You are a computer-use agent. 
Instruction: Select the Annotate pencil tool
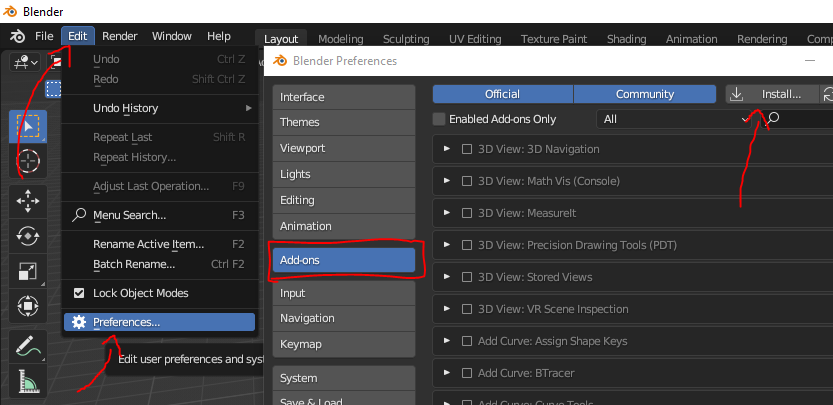click(28, 347)
